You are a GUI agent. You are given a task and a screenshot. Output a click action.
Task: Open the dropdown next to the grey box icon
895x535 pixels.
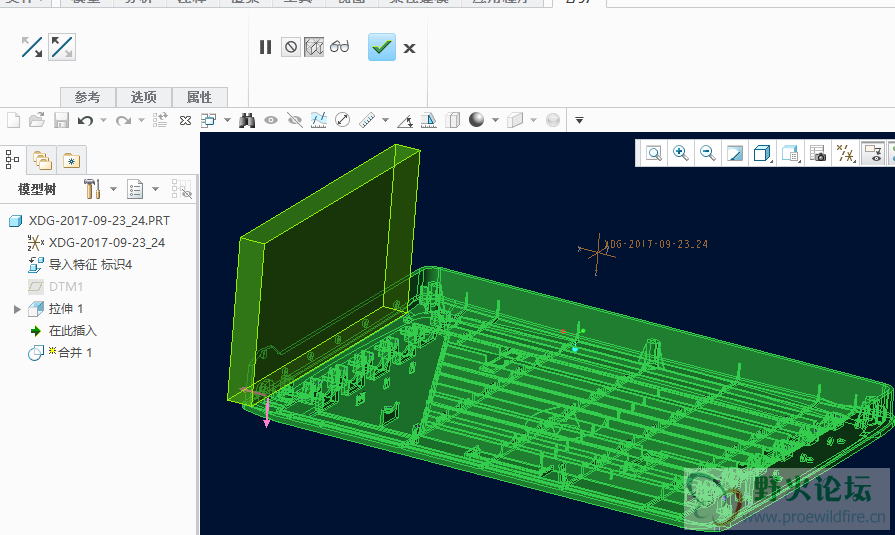pos(534,120)
